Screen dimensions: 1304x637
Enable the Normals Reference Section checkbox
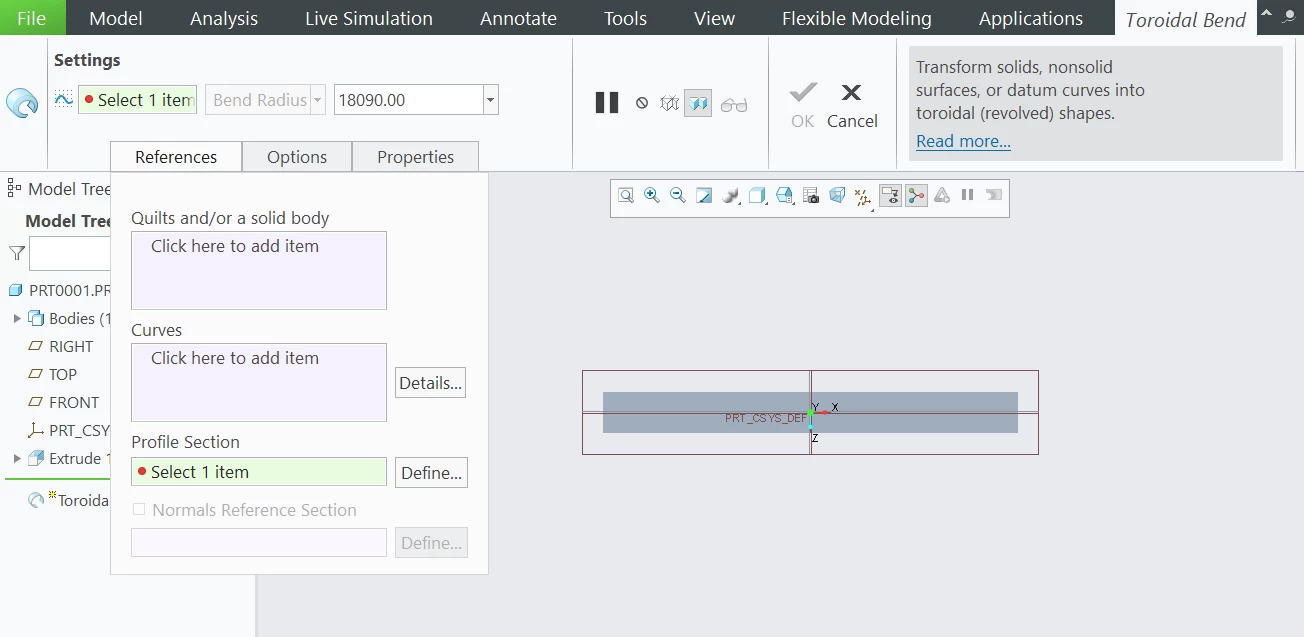click(x=139, y=510)
